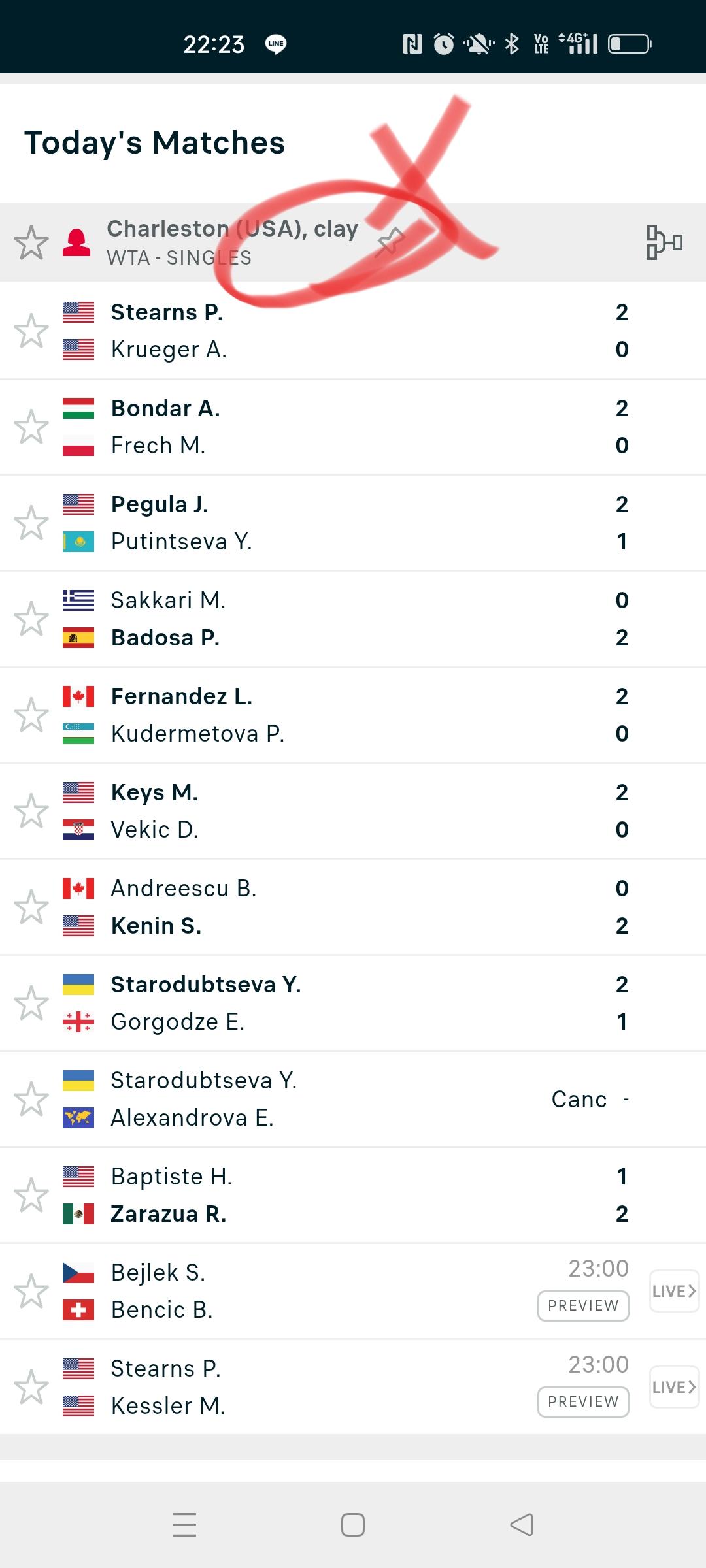The width and height of the screenshot is (706, 1568).
Task: Favorite the Charleston WTA Singles tournament star
Action: click(x=31, y=242)
